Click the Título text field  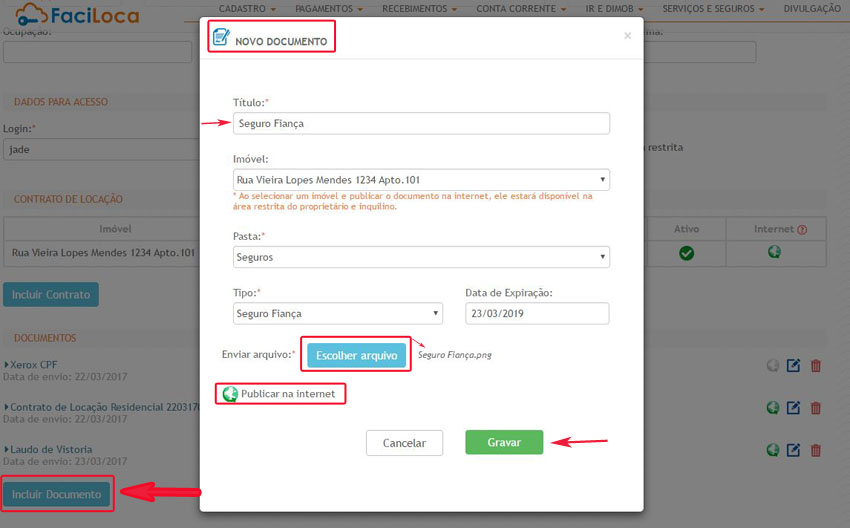(421, 123)
